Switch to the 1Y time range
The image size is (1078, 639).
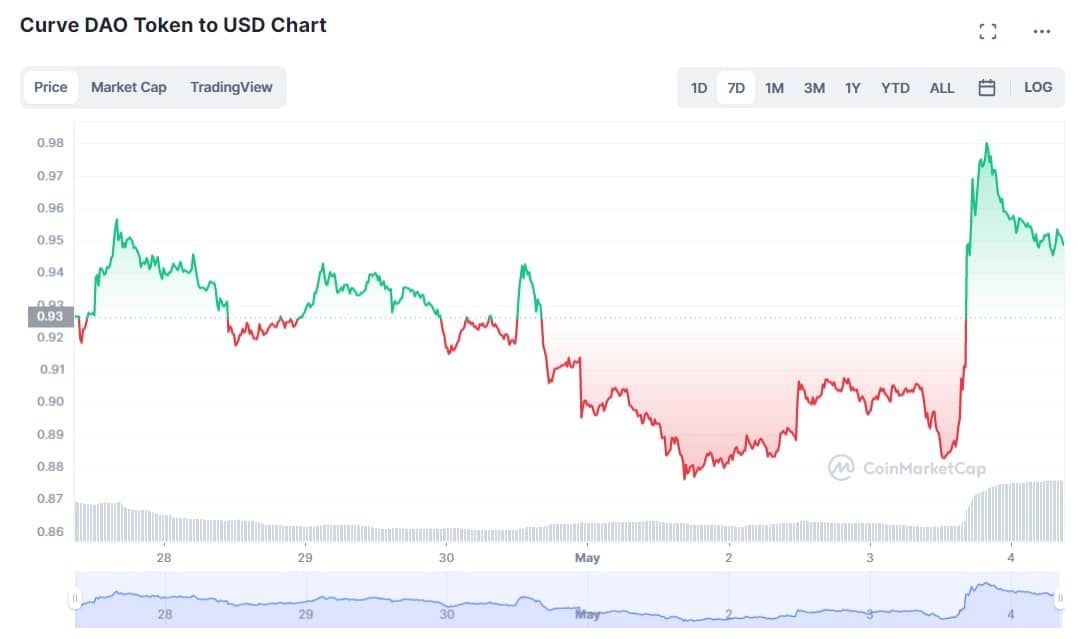(x=852, y=88)
